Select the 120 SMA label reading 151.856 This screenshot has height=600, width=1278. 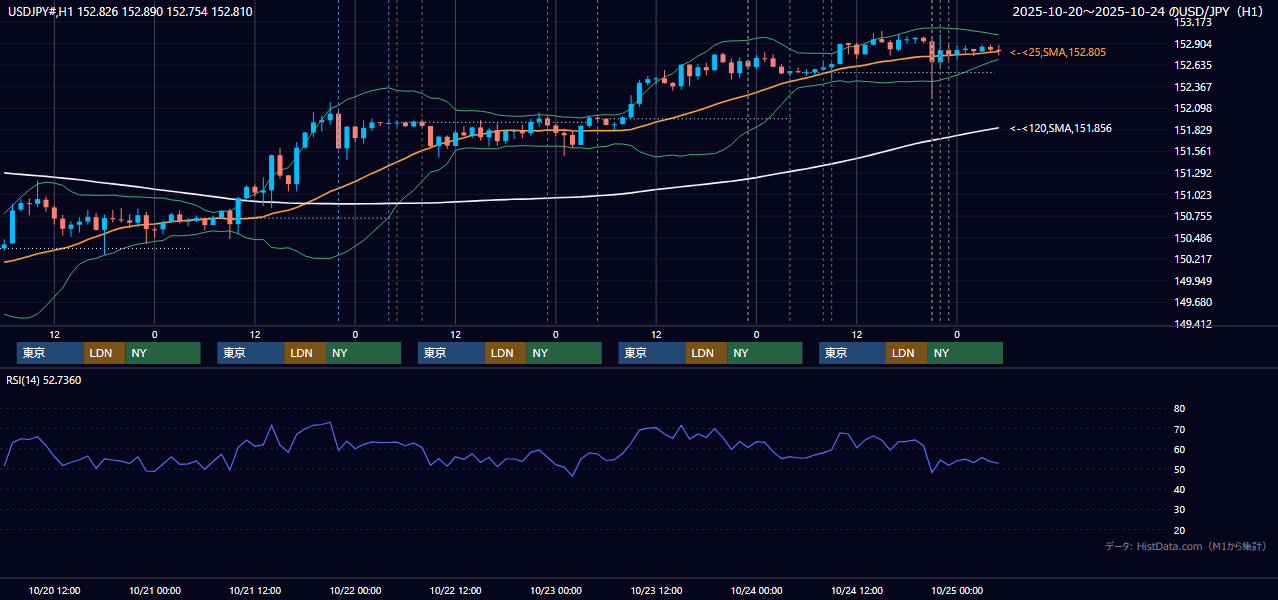(x=1061, y=128)
